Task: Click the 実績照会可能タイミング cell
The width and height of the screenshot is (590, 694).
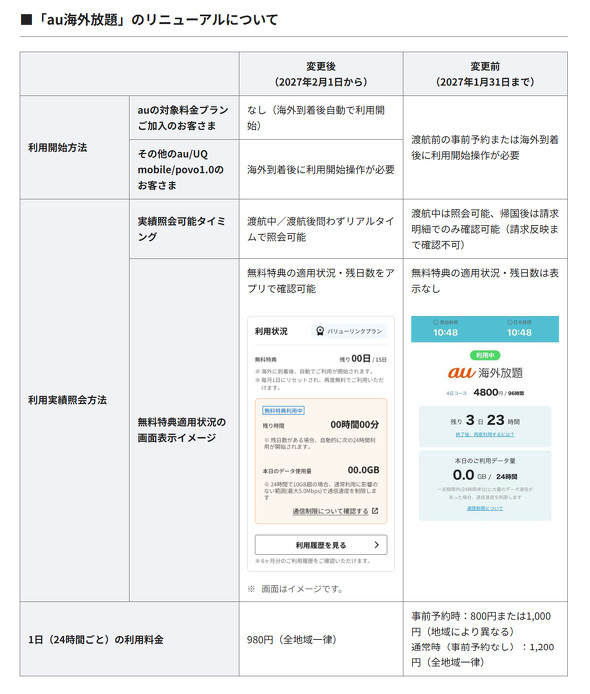Action: pos(184,229)
